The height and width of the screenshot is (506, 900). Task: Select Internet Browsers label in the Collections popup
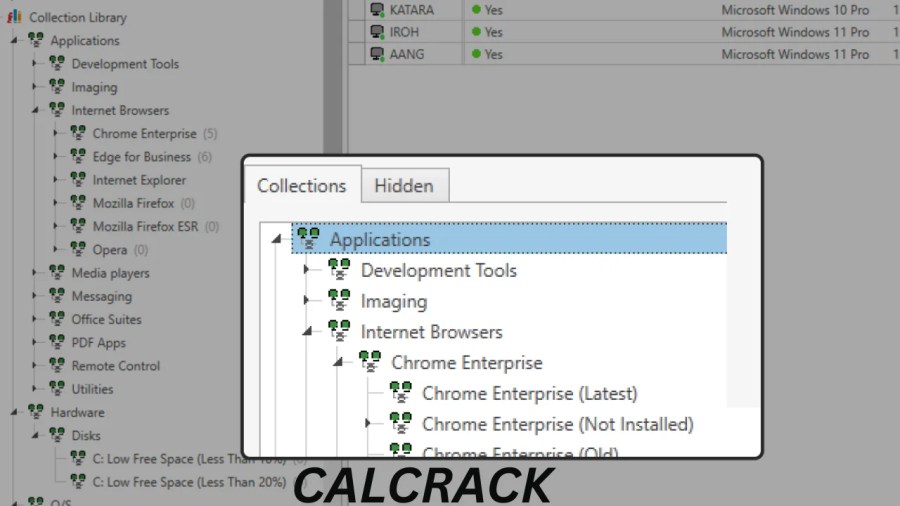pos(432,332)
